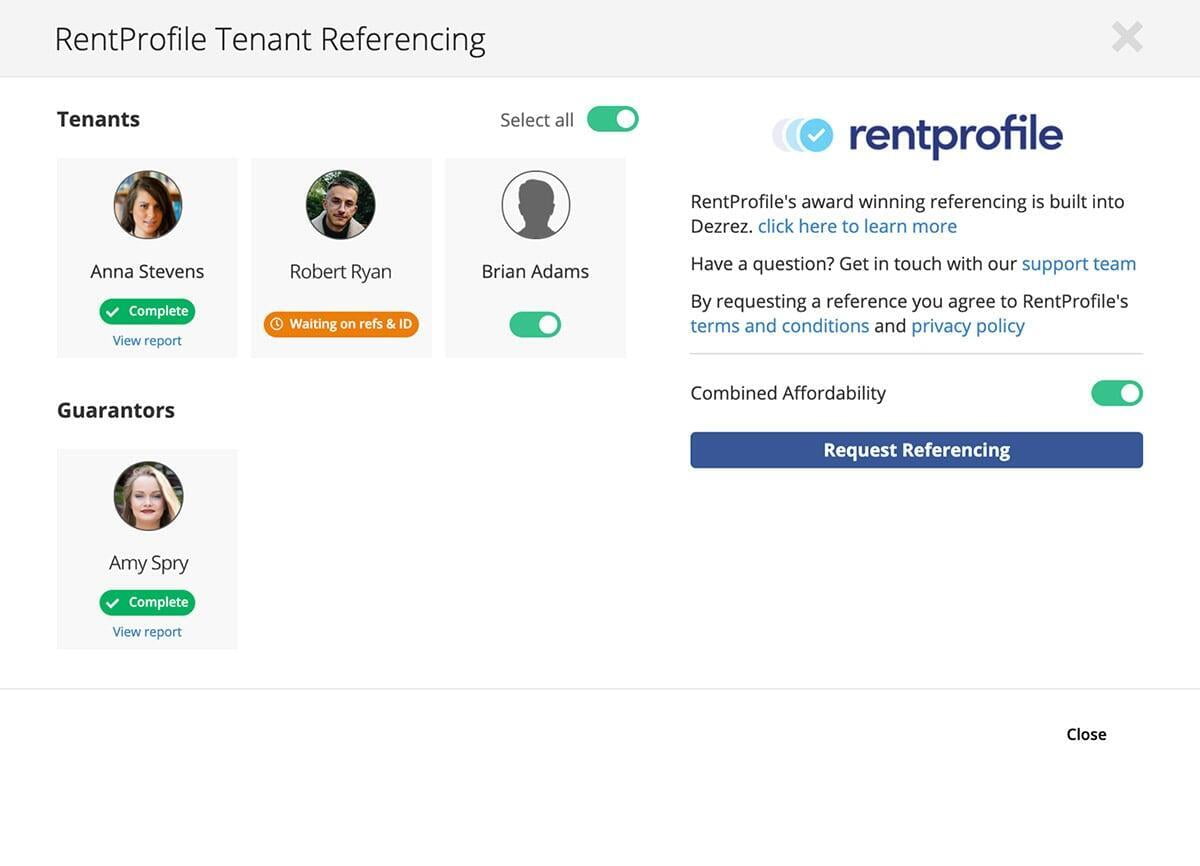
Task: Click Anna Stevens Complete status badge
Action: tap(147, 311)
